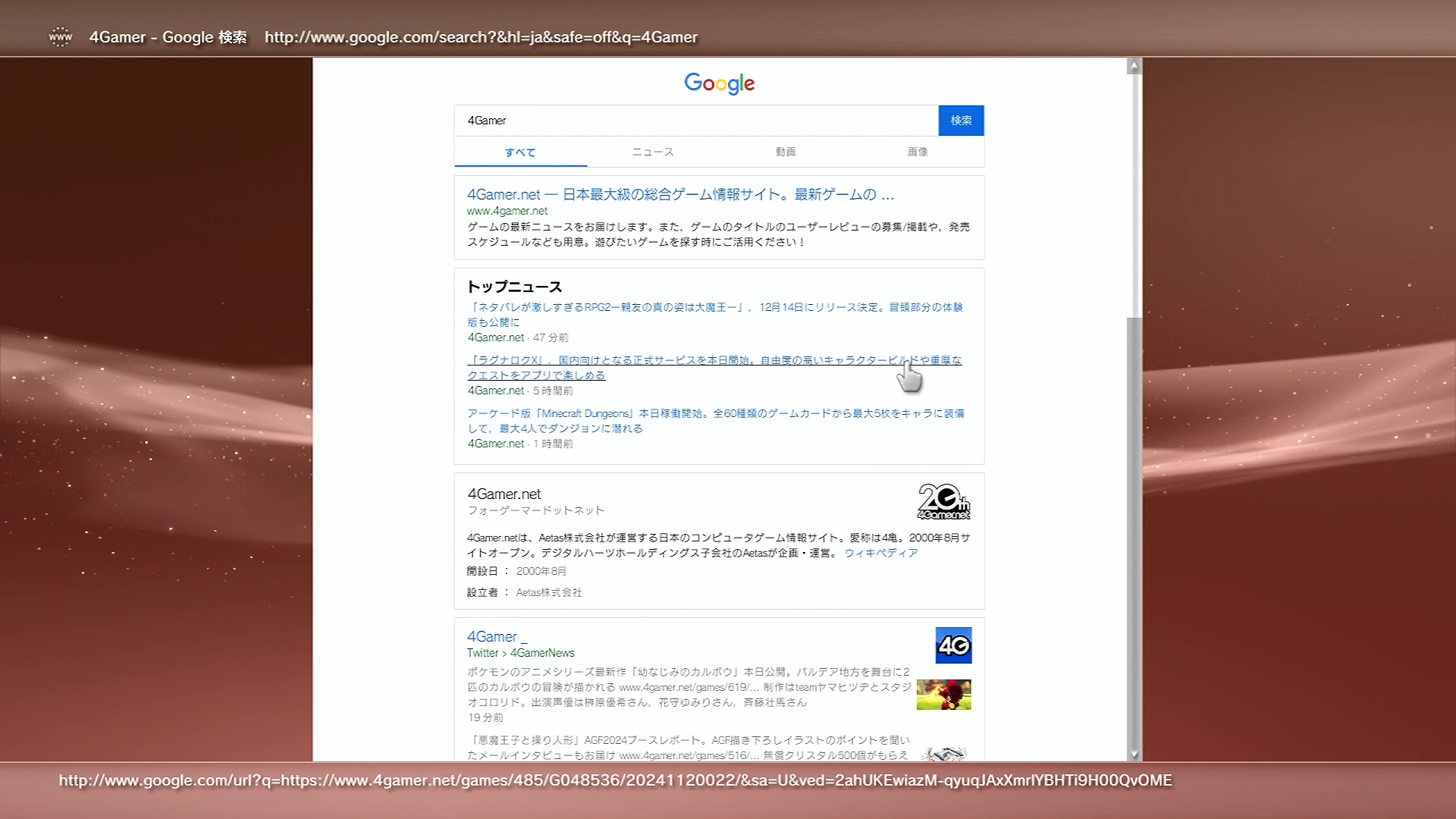Viewport: 1456px width, 819px height.
Task: Follow the ウィキペディア link
Action: (x=881, y=553)
